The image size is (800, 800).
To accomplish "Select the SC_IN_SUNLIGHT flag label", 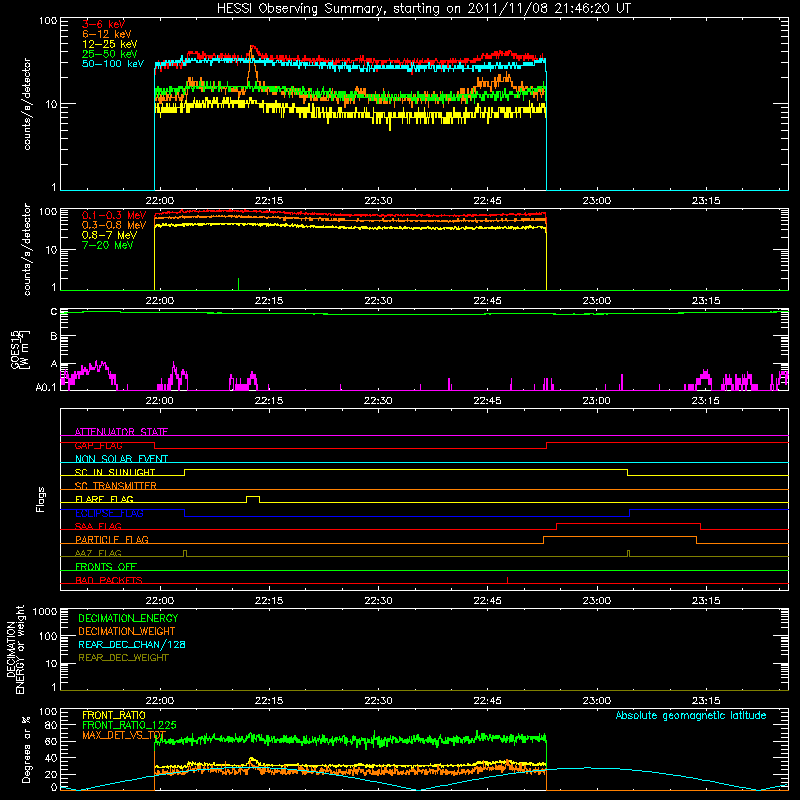I will [x=115, y=472].
